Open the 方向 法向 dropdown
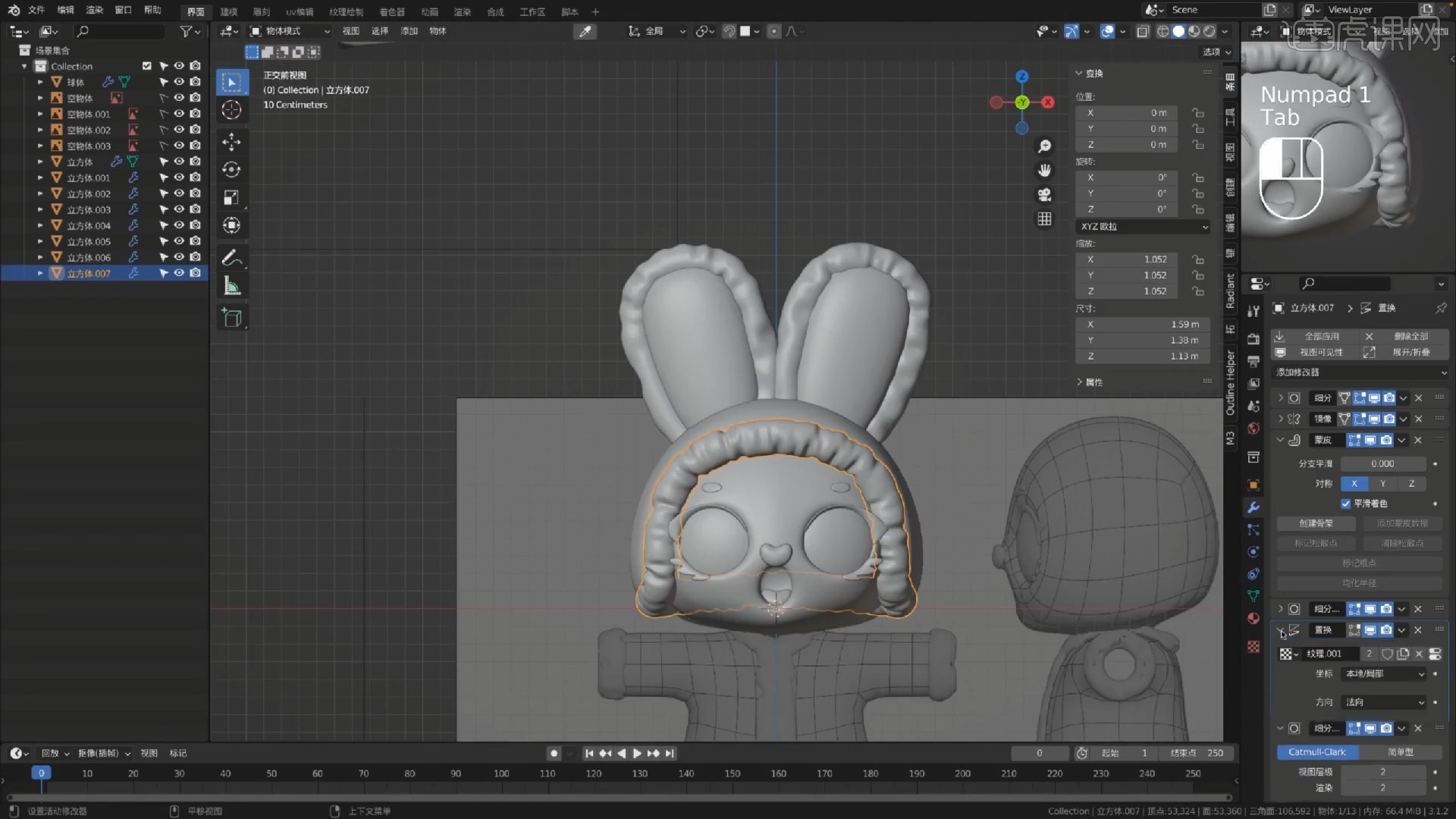This screenshot has height=819, width=1456. [x=1384, y=702]
